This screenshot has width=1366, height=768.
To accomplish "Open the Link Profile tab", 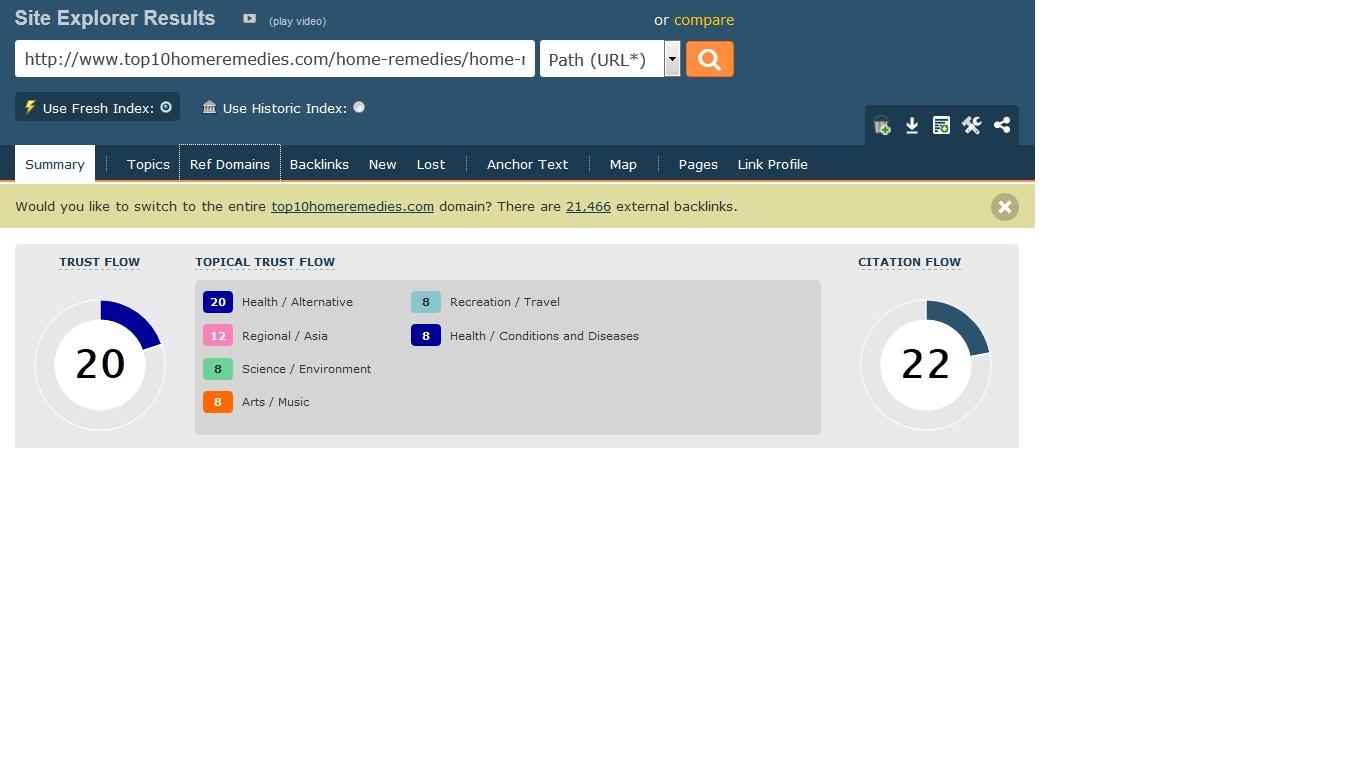I will pos(772,164).
